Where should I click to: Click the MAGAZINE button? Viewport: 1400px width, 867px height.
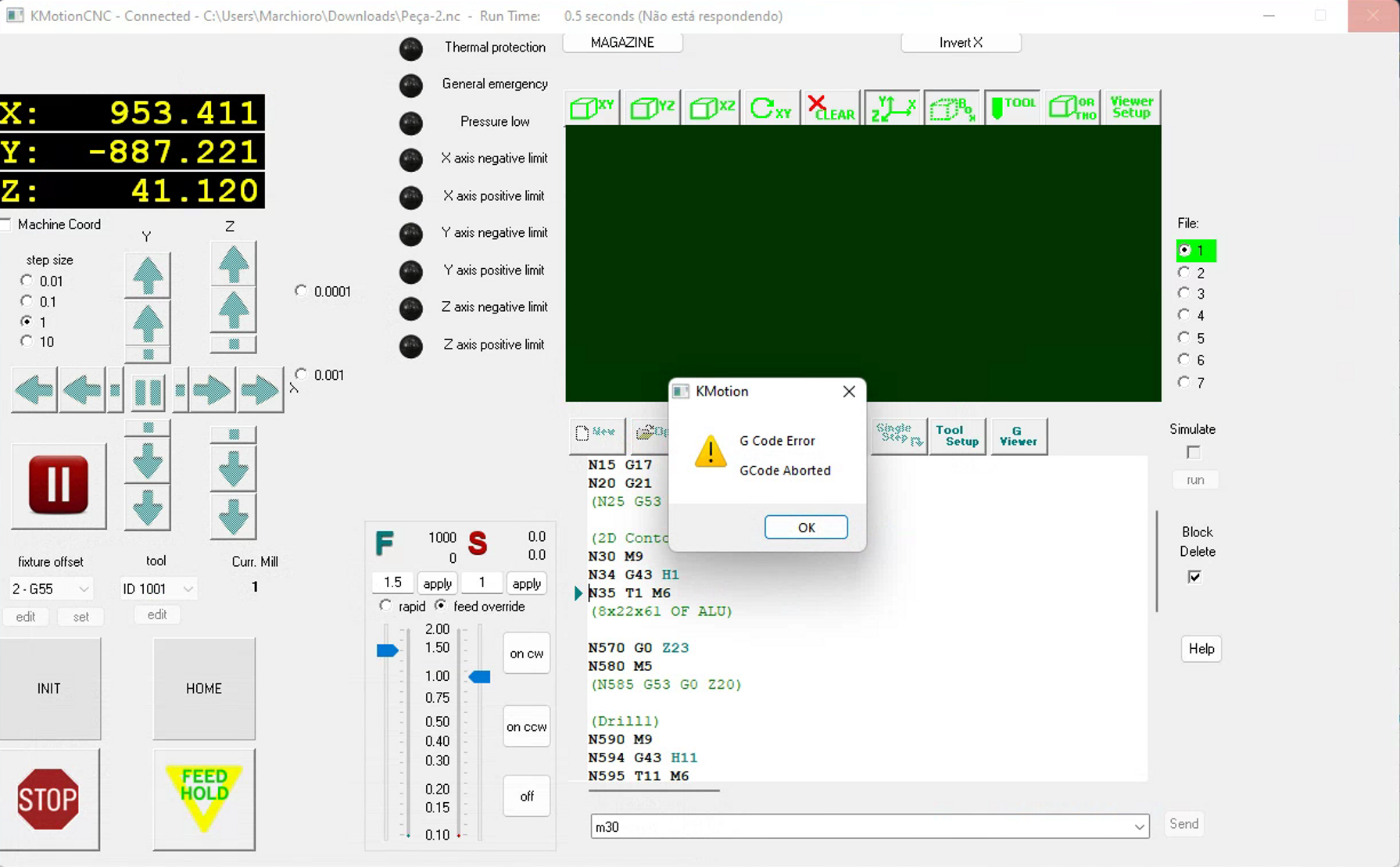[622, 42]
